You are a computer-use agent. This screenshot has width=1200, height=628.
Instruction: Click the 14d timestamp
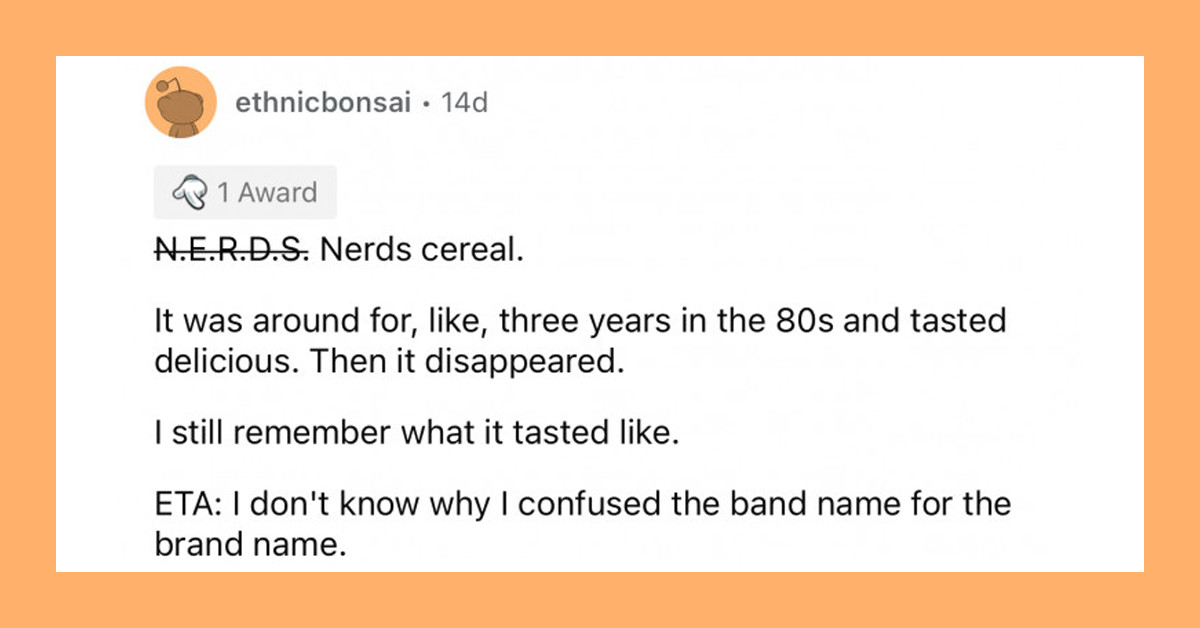[x=465, y=101]
